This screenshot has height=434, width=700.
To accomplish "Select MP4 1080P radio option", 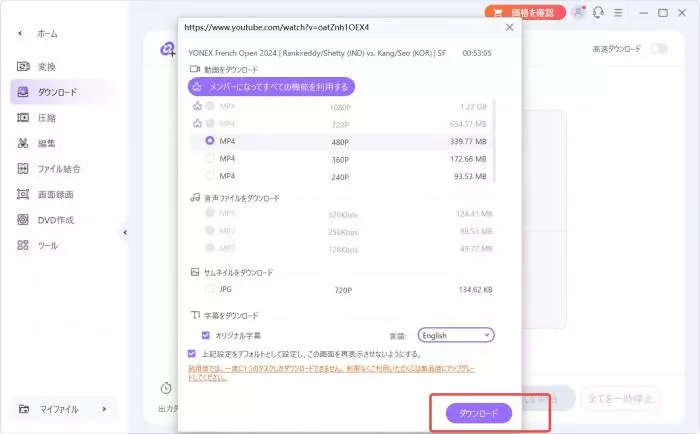I will click(210, 106).
